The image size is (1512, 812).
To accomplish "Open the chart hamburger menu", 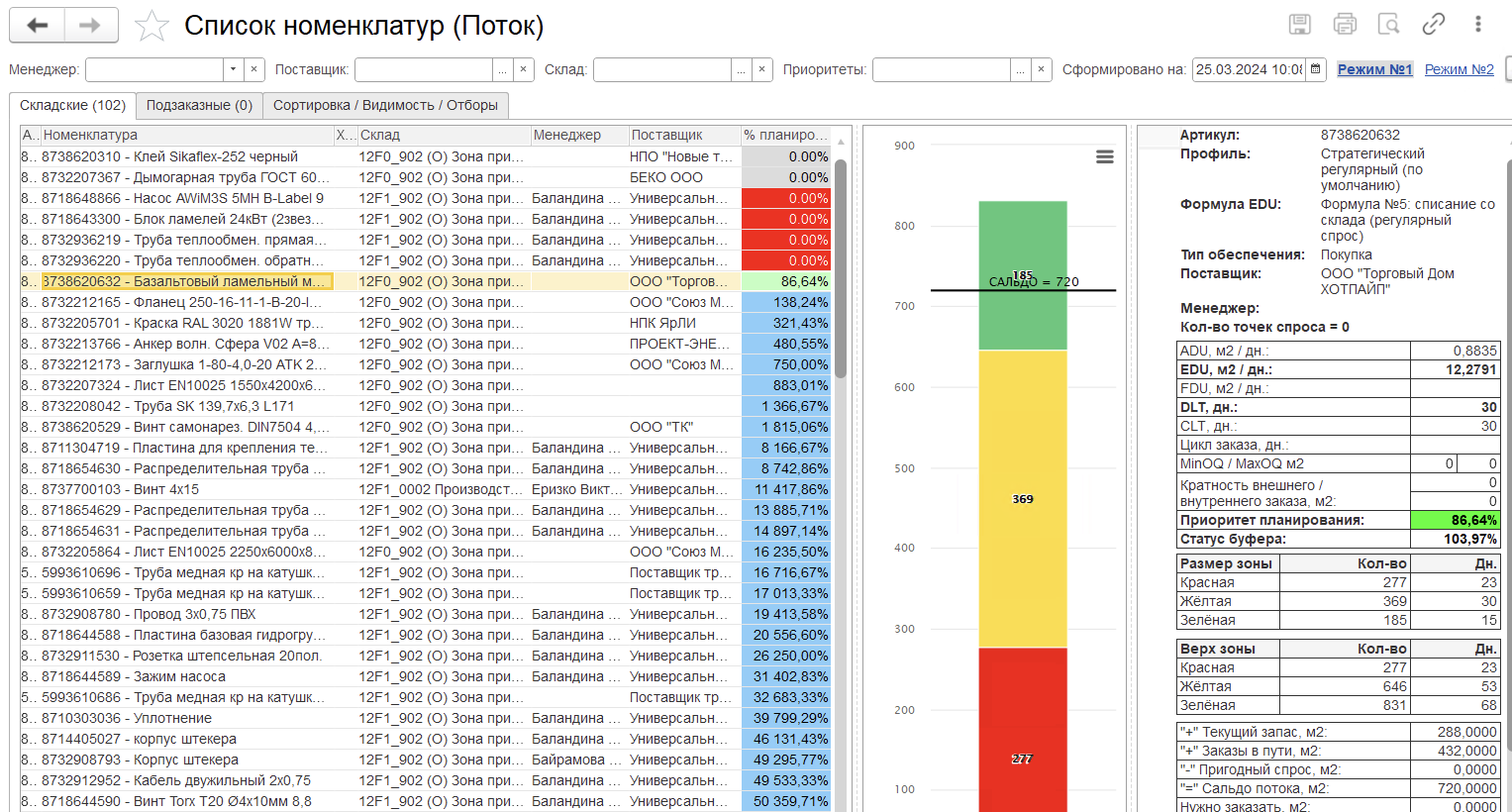I will [1105, 156].
